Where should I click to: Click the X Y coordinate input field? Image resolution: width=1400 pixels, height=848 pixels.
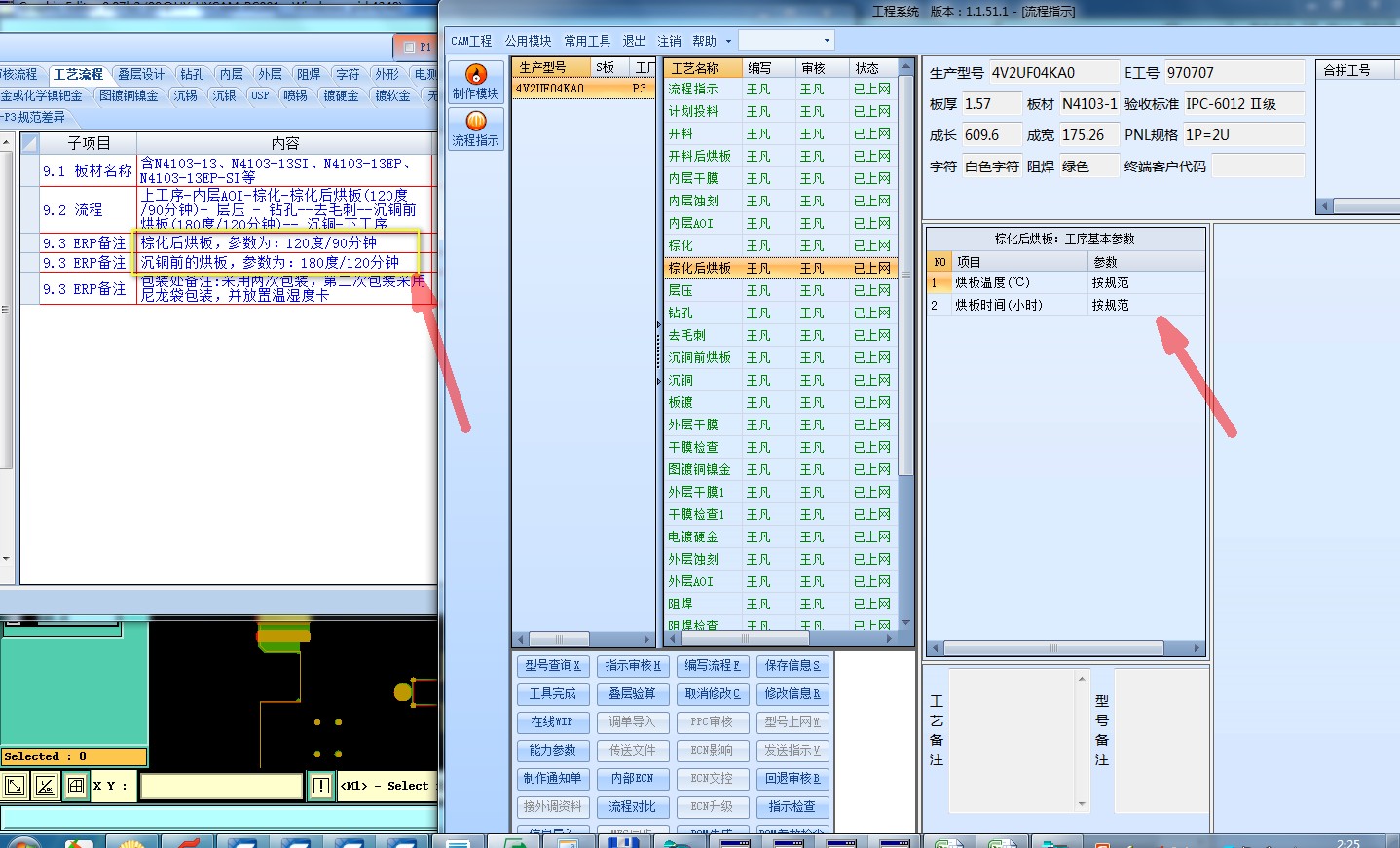tap(221, 786)
